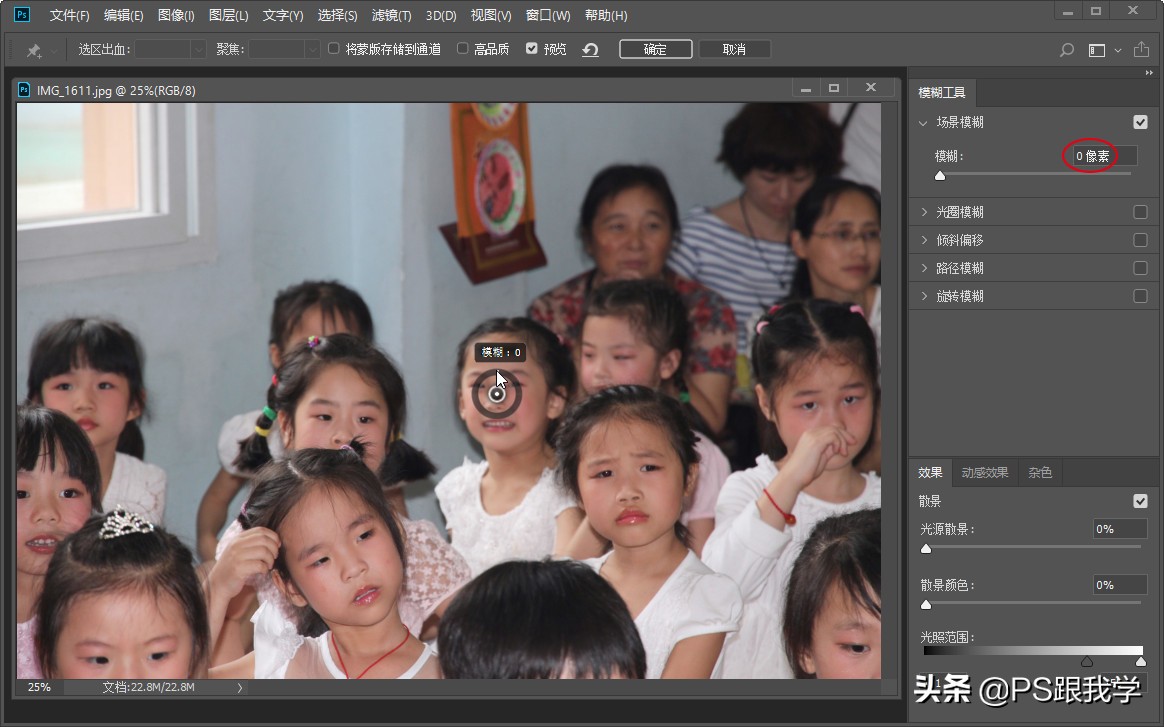Click the 光源散景 slider handle

pyautogui.click(x=926, y=548)
